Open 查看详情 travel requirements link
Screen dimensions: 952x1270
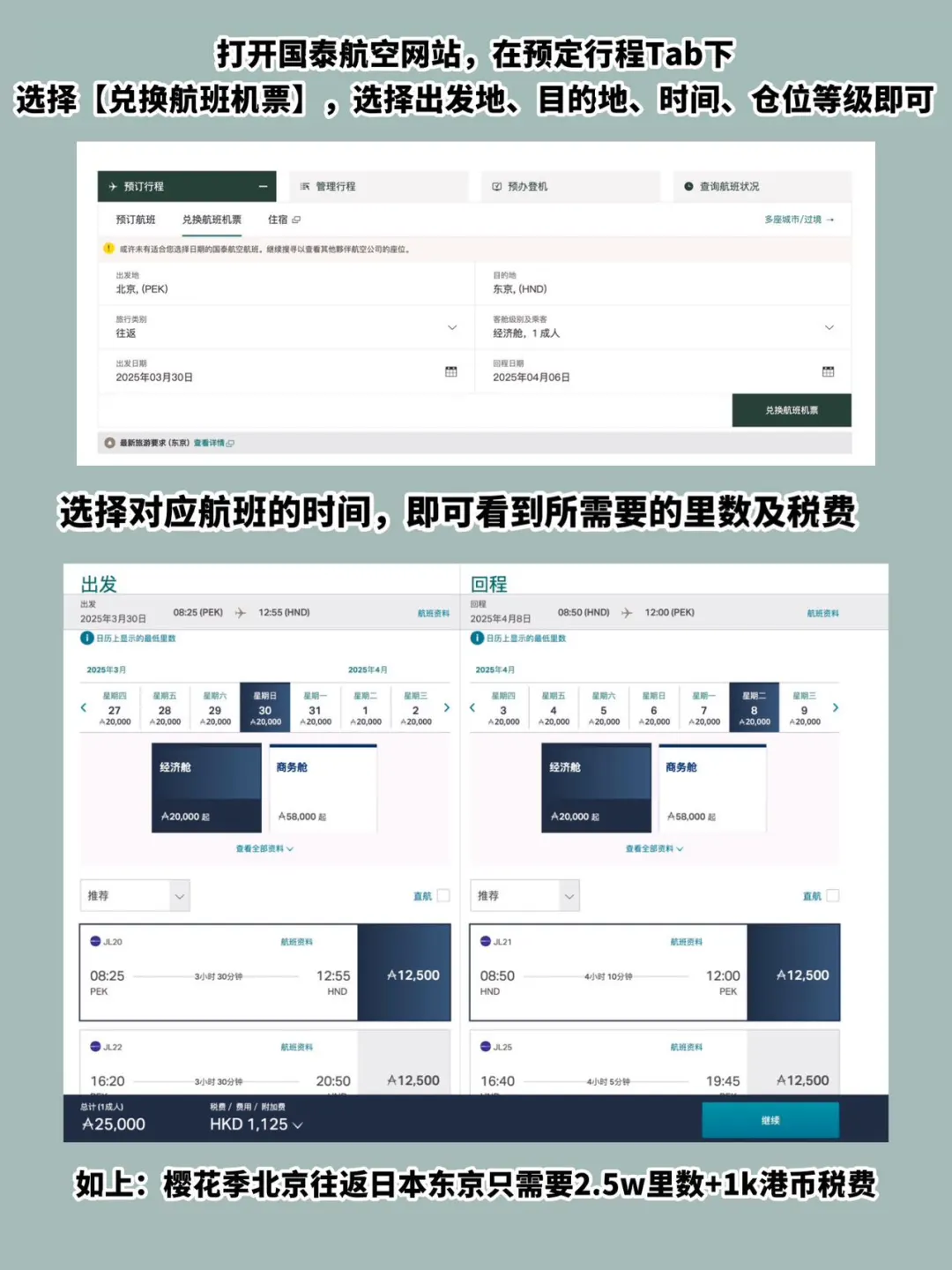[213, 443]
